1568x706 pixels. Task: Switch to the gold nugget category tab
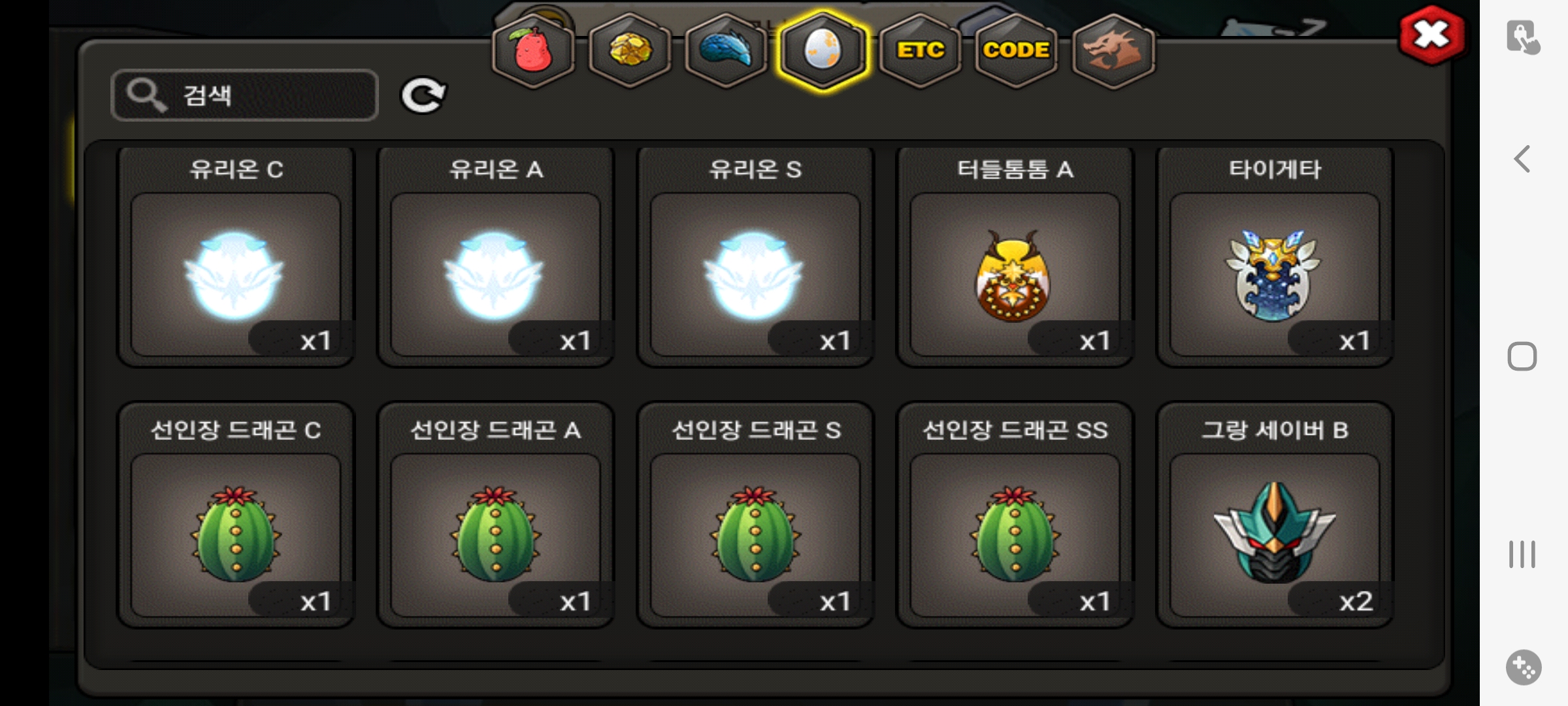630,51
